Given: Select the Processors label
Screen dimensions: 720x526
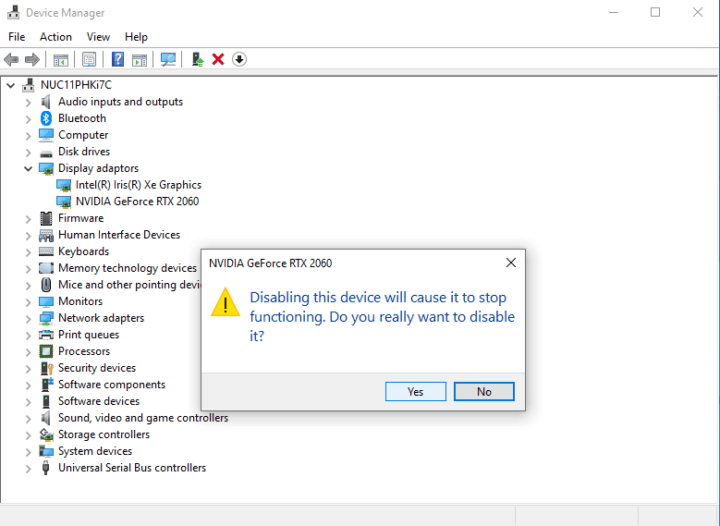Looking at the screenshot, I should [x=84, y=351].
